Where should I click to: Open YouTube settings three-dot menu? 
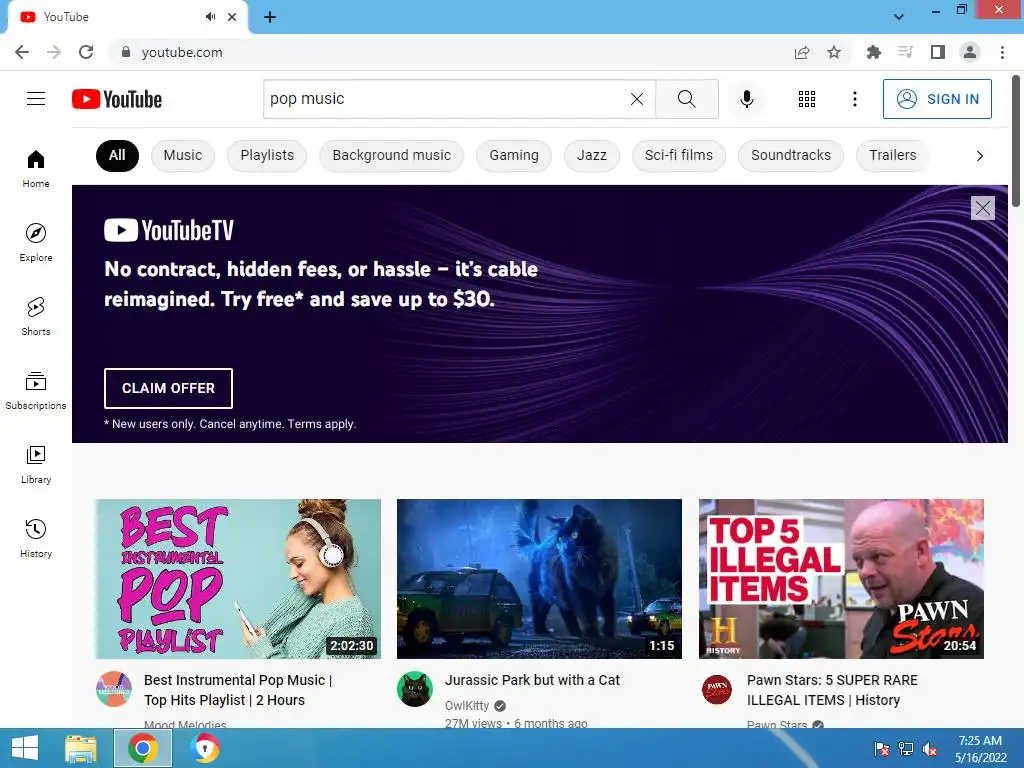[x=854, y=99]
